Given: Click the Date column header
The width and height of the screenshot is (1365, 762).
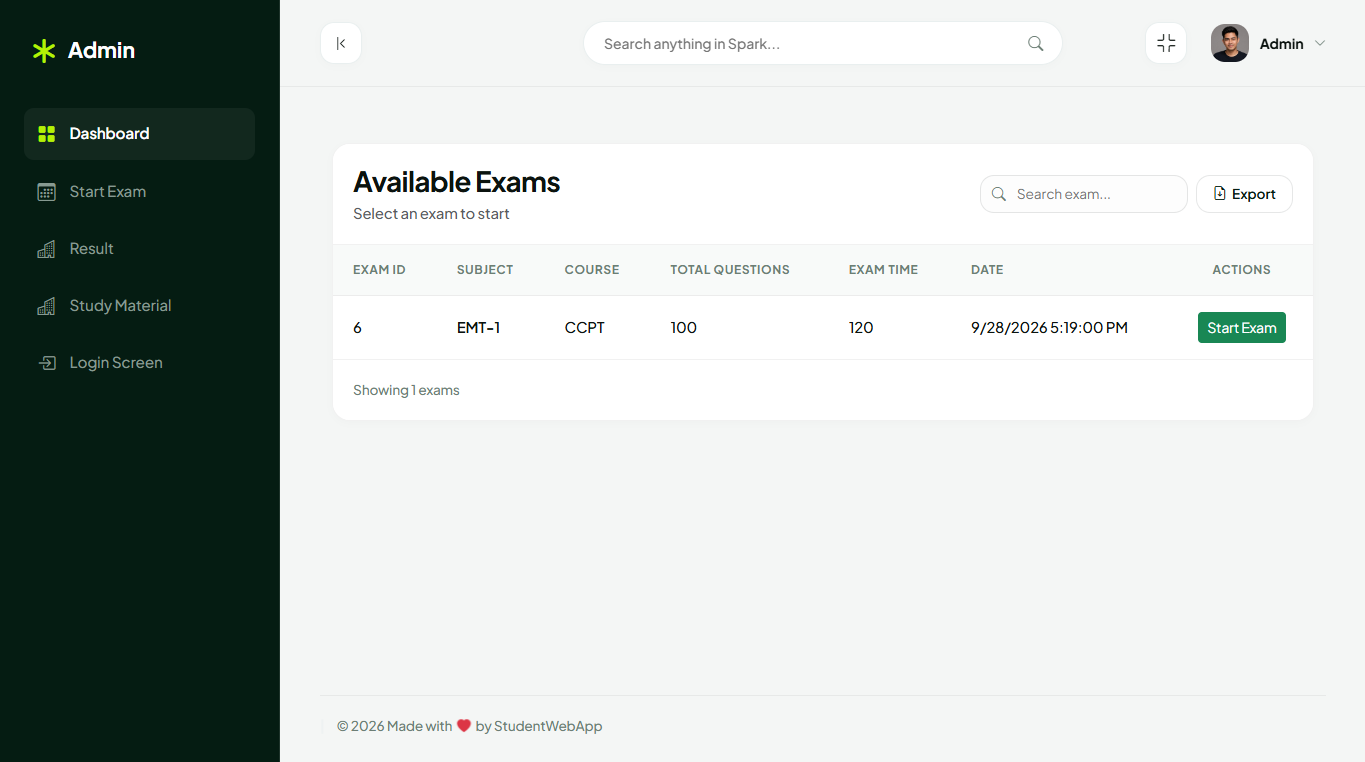Looking at the screenshot, I should [987, 270].
